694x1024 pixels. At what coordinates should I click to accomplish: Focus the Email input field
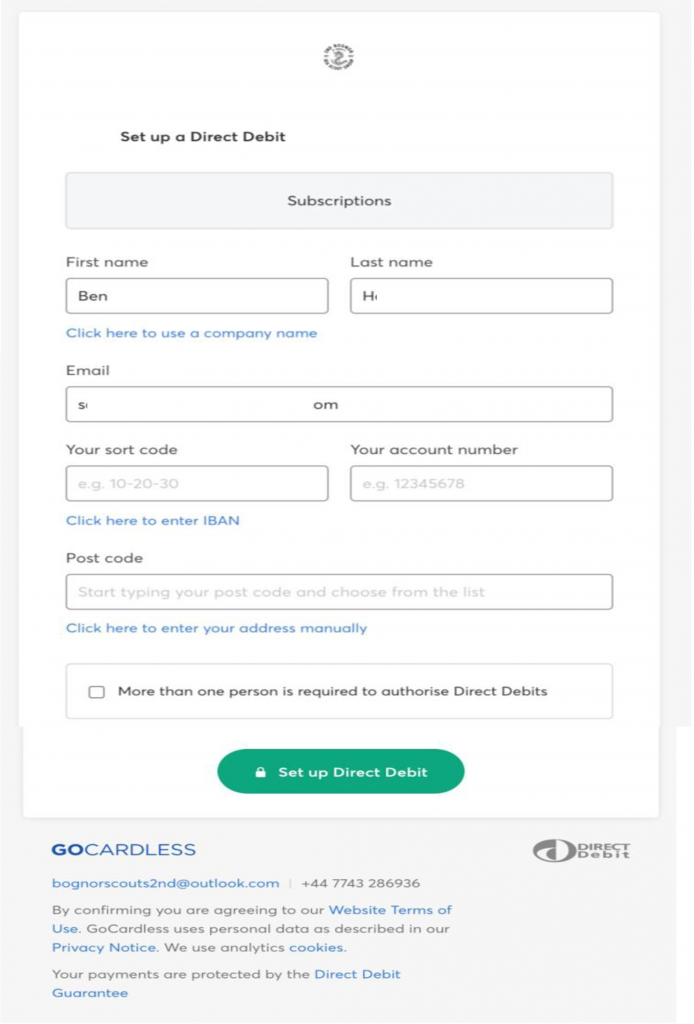pos(339,405)
